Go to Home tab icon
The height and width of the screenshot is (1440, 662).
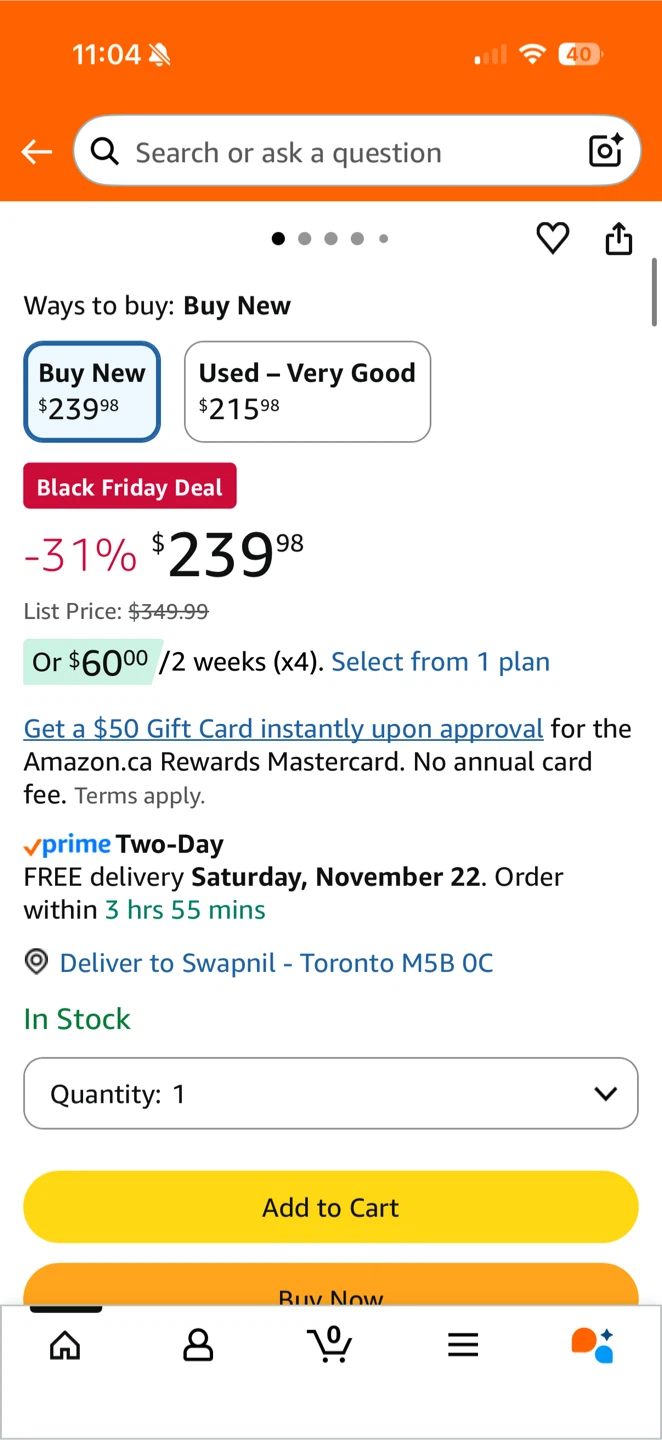tap(65, 1345)
